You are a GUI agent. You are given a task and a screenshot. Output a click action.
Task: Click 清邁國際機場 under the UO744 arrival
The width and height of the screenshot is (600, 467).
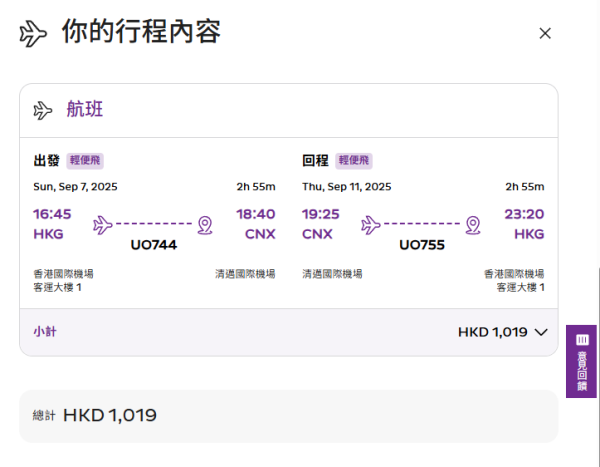(x=245, y=274)
